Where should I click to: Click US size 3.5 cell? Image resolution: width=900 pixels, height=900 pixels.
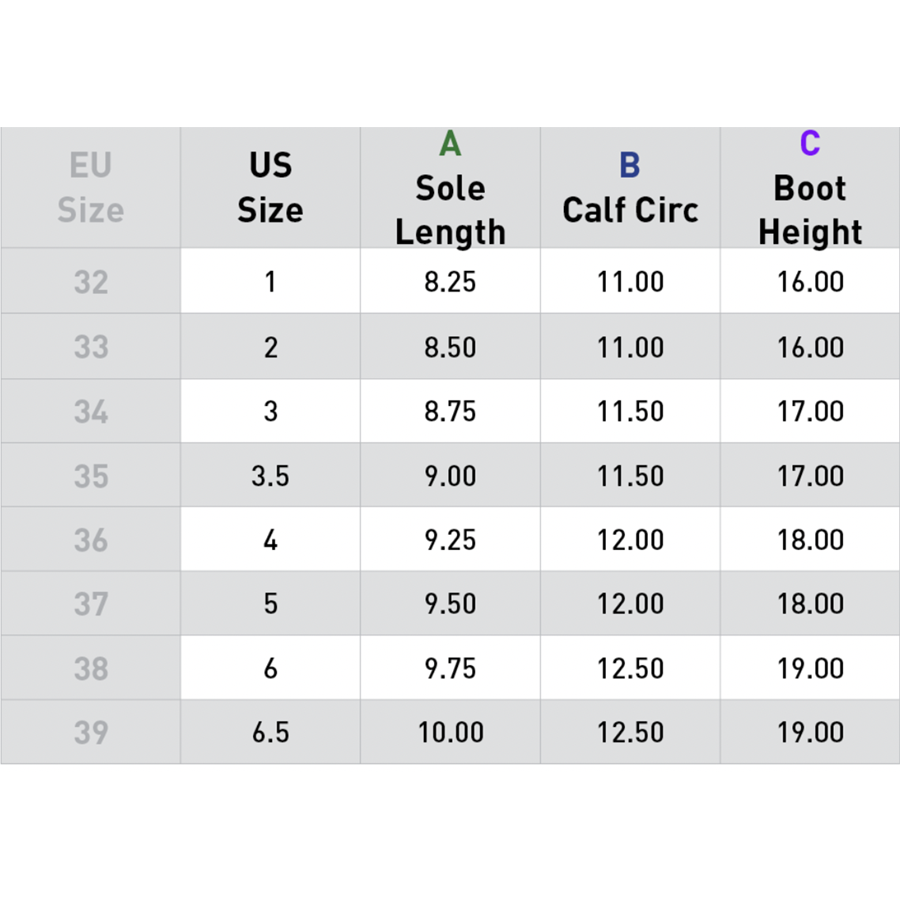[x=270, y=475]
